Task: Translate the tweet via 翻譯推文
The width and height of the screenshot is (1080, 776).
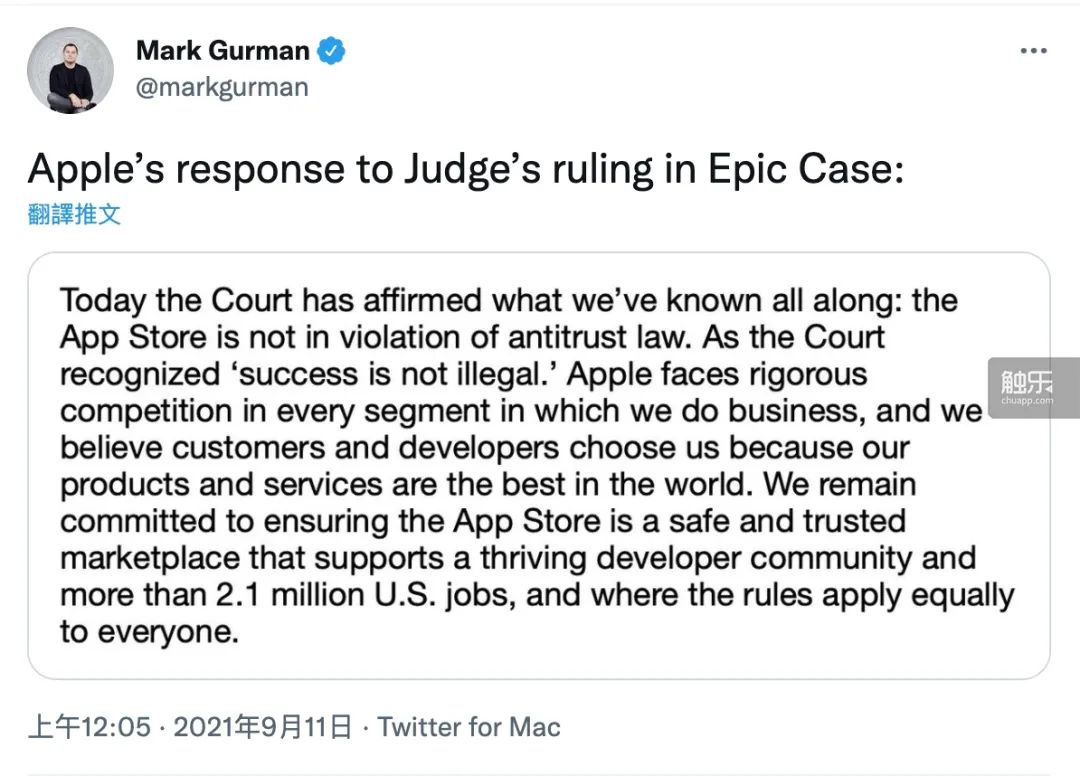Action: [x=74, y=213]
